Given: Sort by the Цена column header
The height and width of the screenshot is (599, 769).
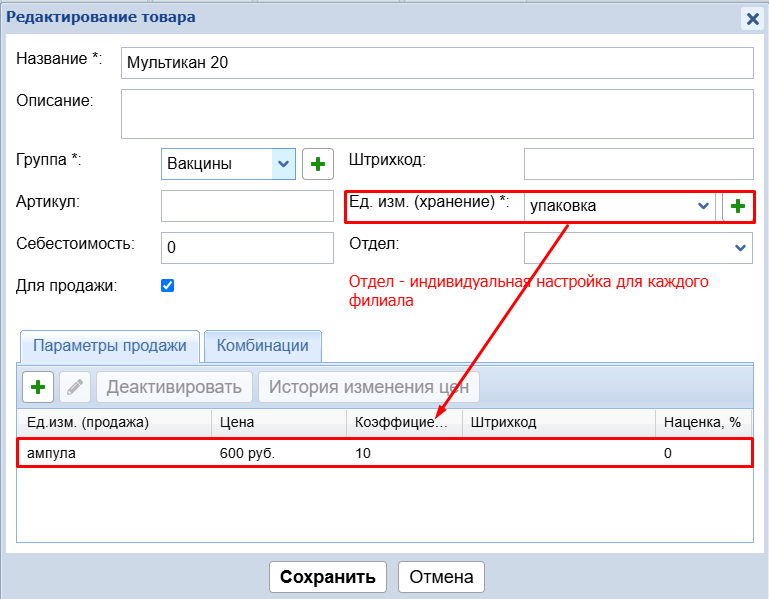Looking at the screenshot, I should click(x=278, y=422).
